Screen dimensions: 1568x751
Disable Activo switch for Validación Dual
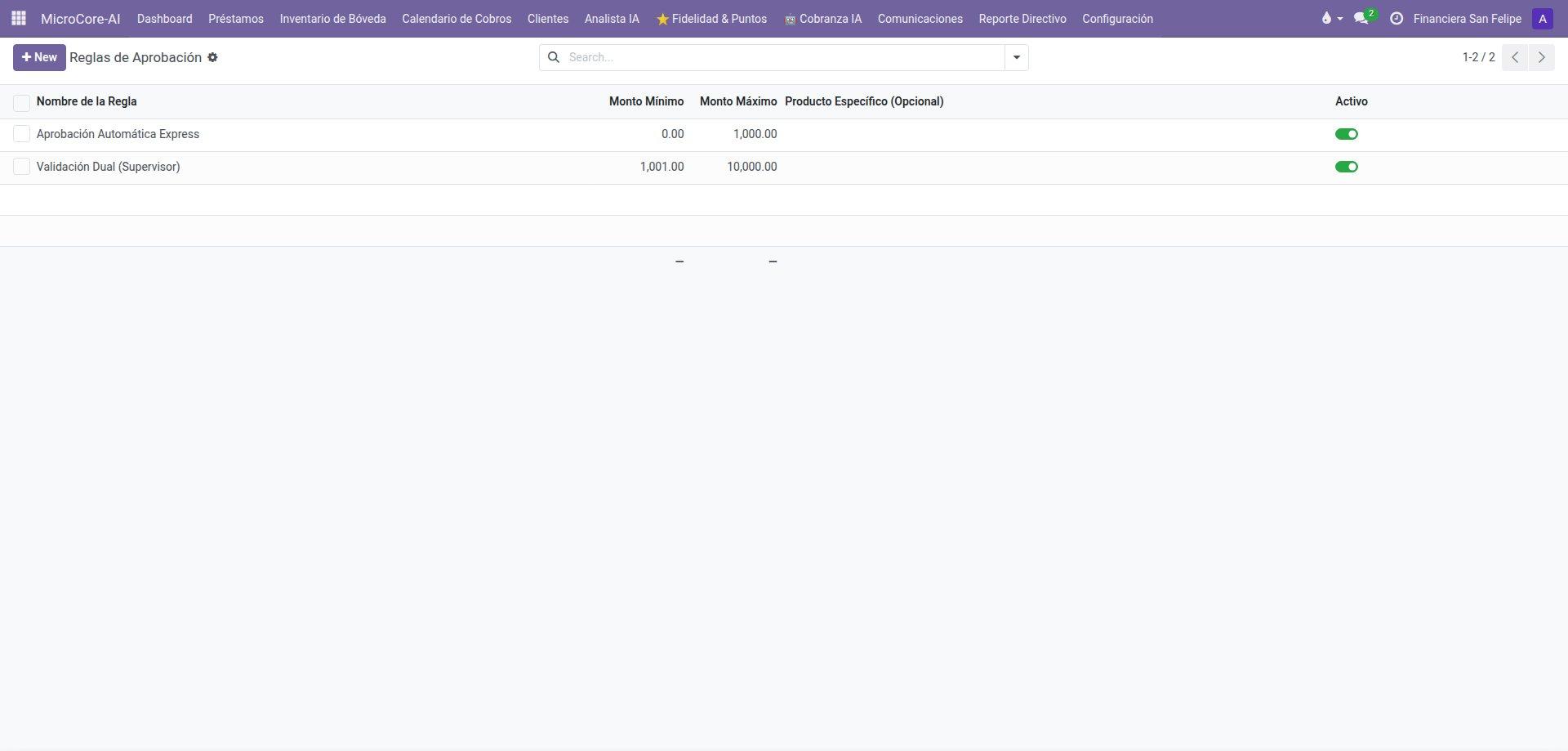(x=1347, y=167)
